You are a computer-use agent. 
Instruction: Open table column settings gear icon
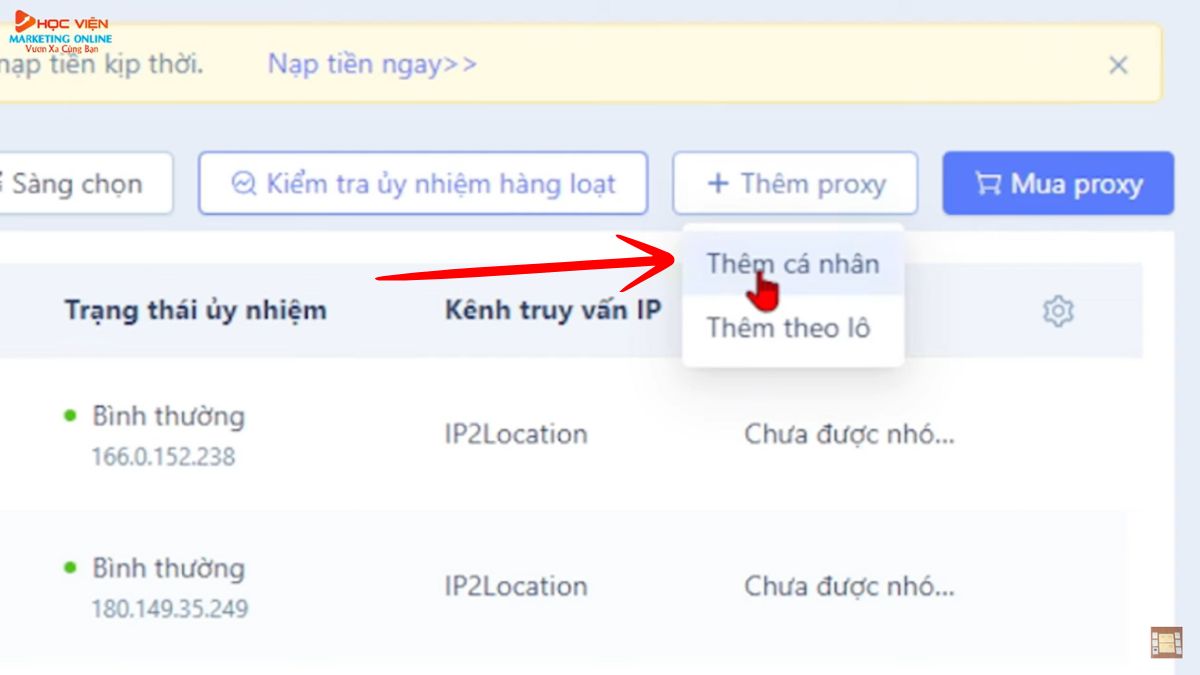(x=1057, y=311)
